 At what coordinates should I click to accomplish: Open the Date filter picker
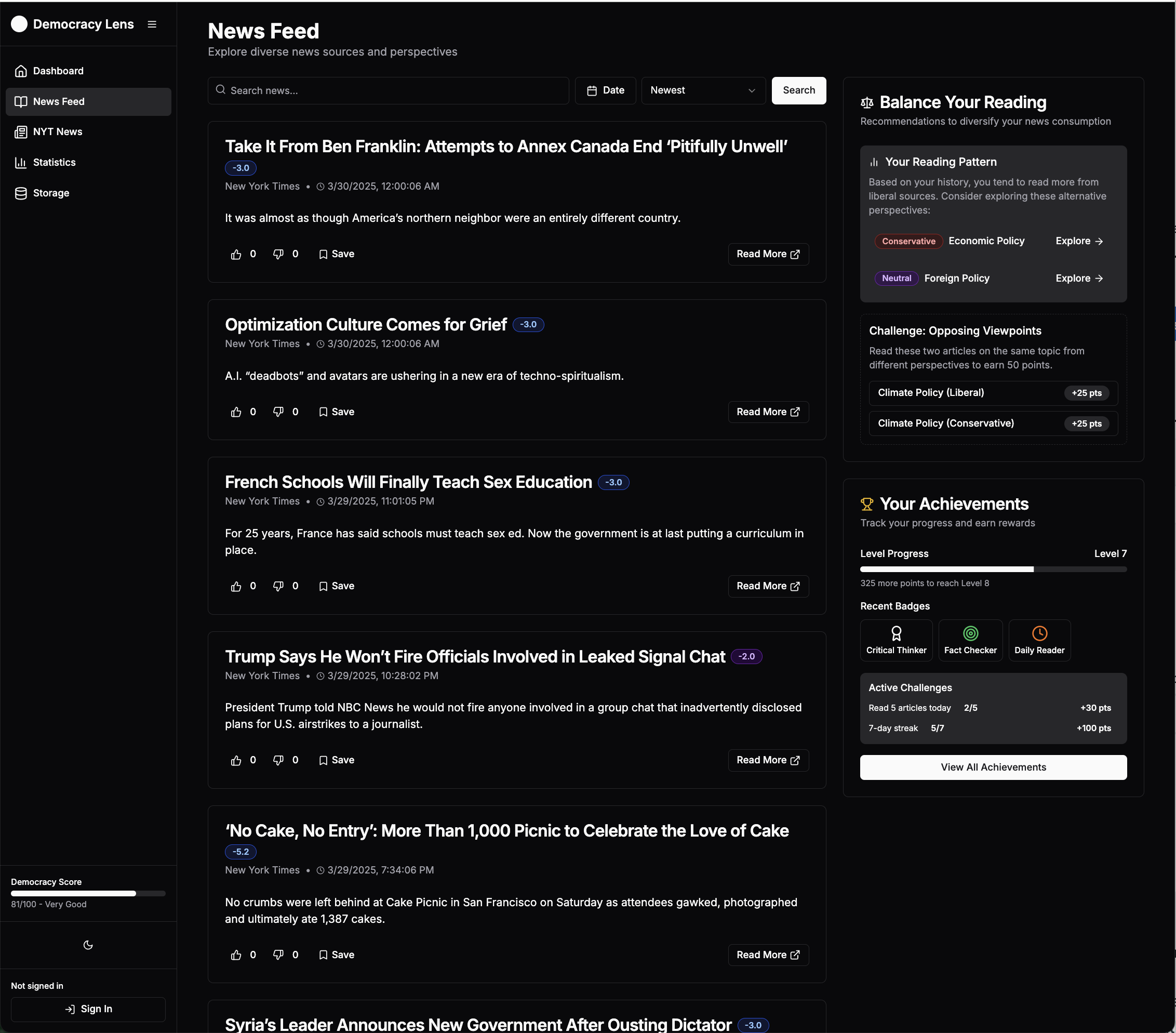605,90
